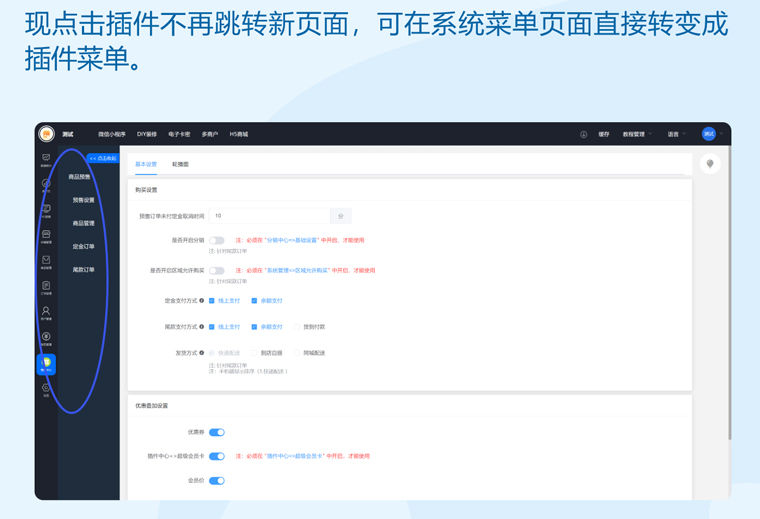Select the highlighted plugin center sidebar icon
Viewport: 760px width, 519px height.
click(46, 364)
